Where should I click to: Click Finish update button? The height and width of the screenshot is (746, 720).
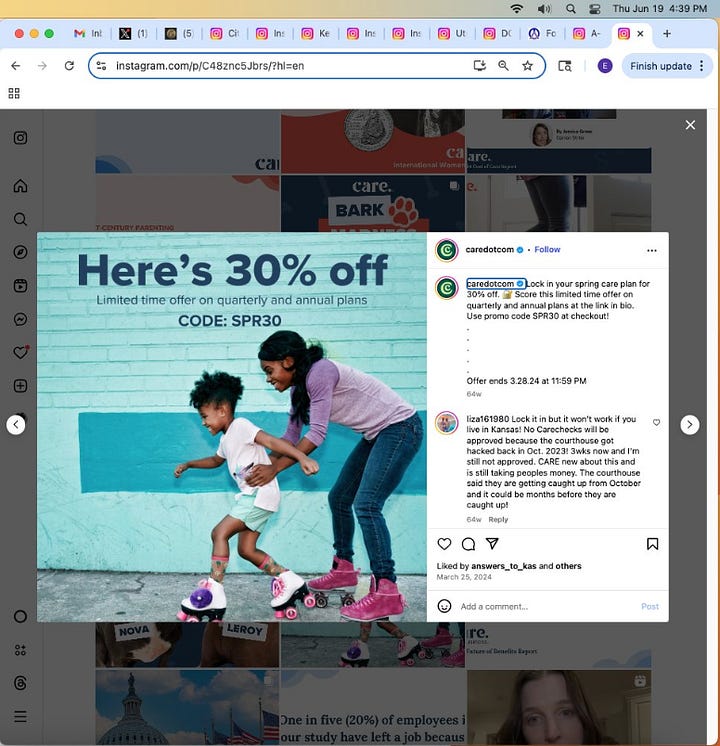click(x=661, y=66)
